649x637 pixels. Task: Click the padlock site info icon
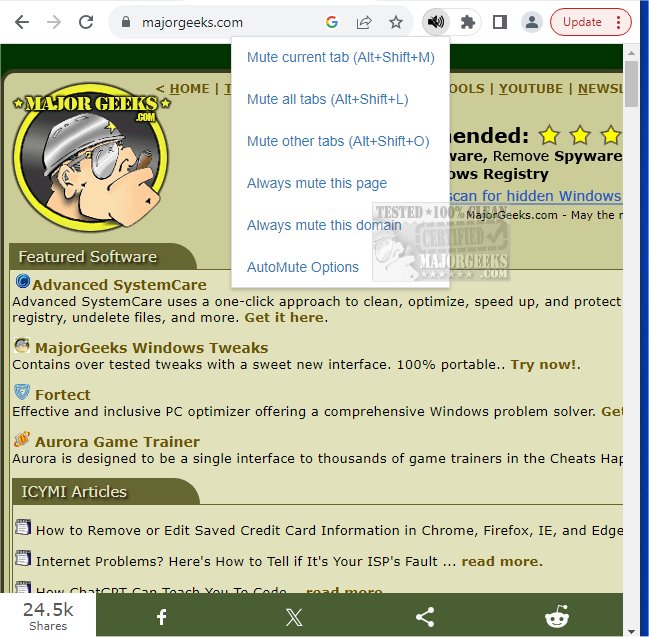126,22
